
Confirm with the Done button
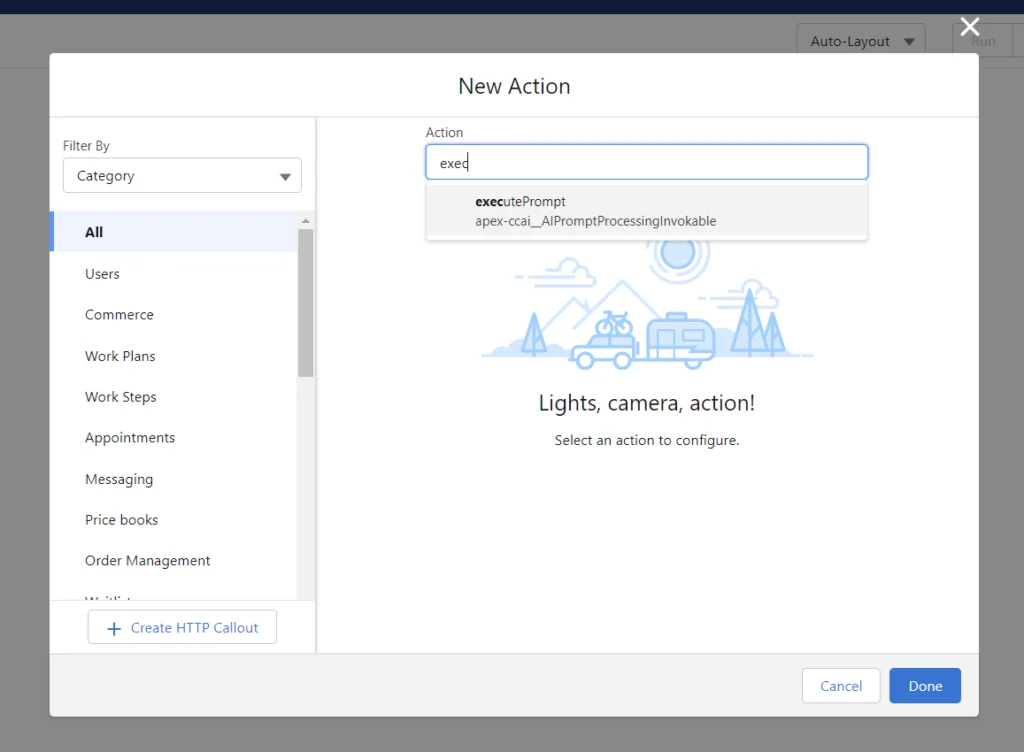pyautogui.click(x=925, y=686)
